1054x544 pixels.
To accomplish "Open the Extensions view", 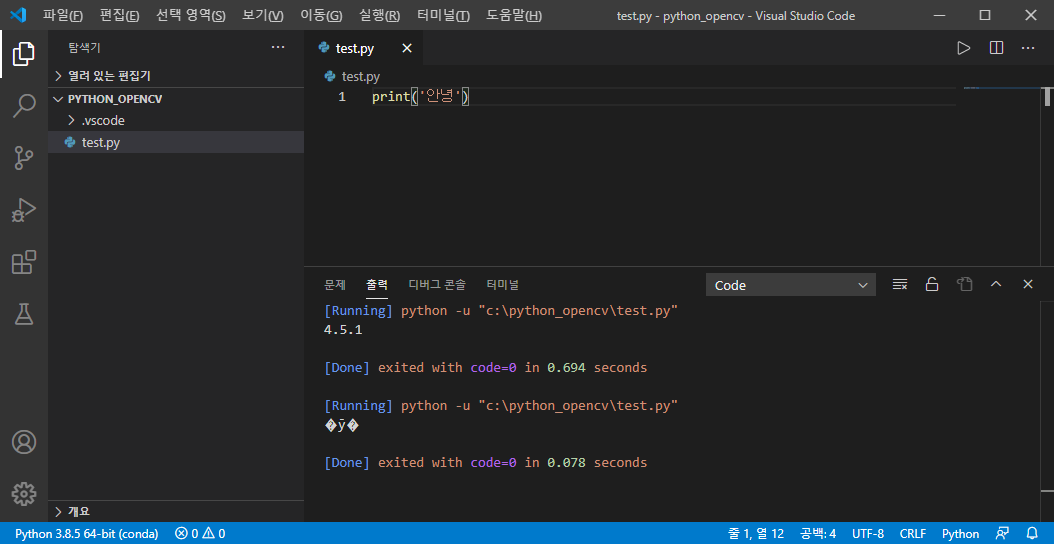I will (x=24, y=262).
